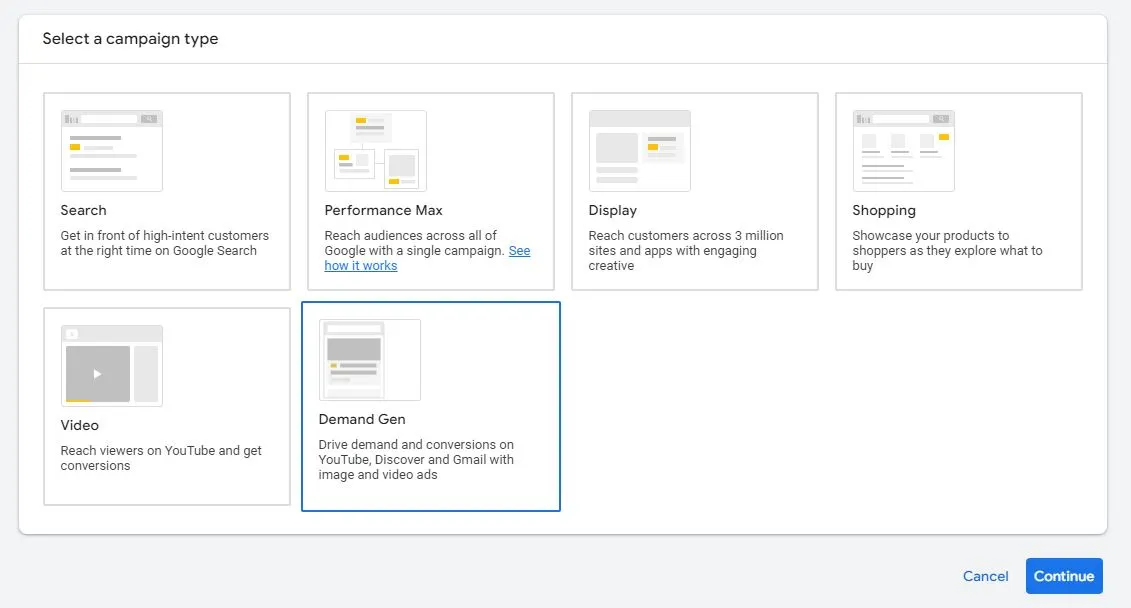
Task: Click 'Reach audiences across all of Google' text
Action: [x=415, y=243]
